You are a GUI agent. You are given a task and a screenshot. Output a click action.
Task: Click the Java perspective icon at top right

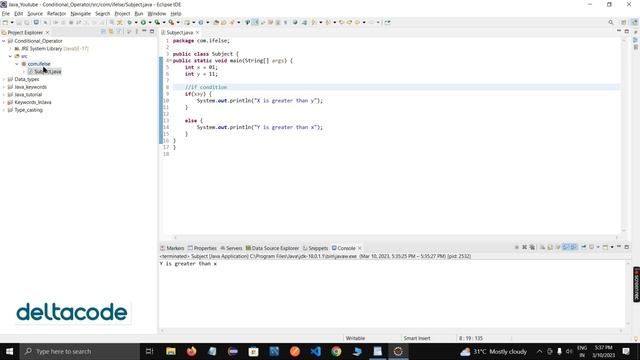(634, 22)
